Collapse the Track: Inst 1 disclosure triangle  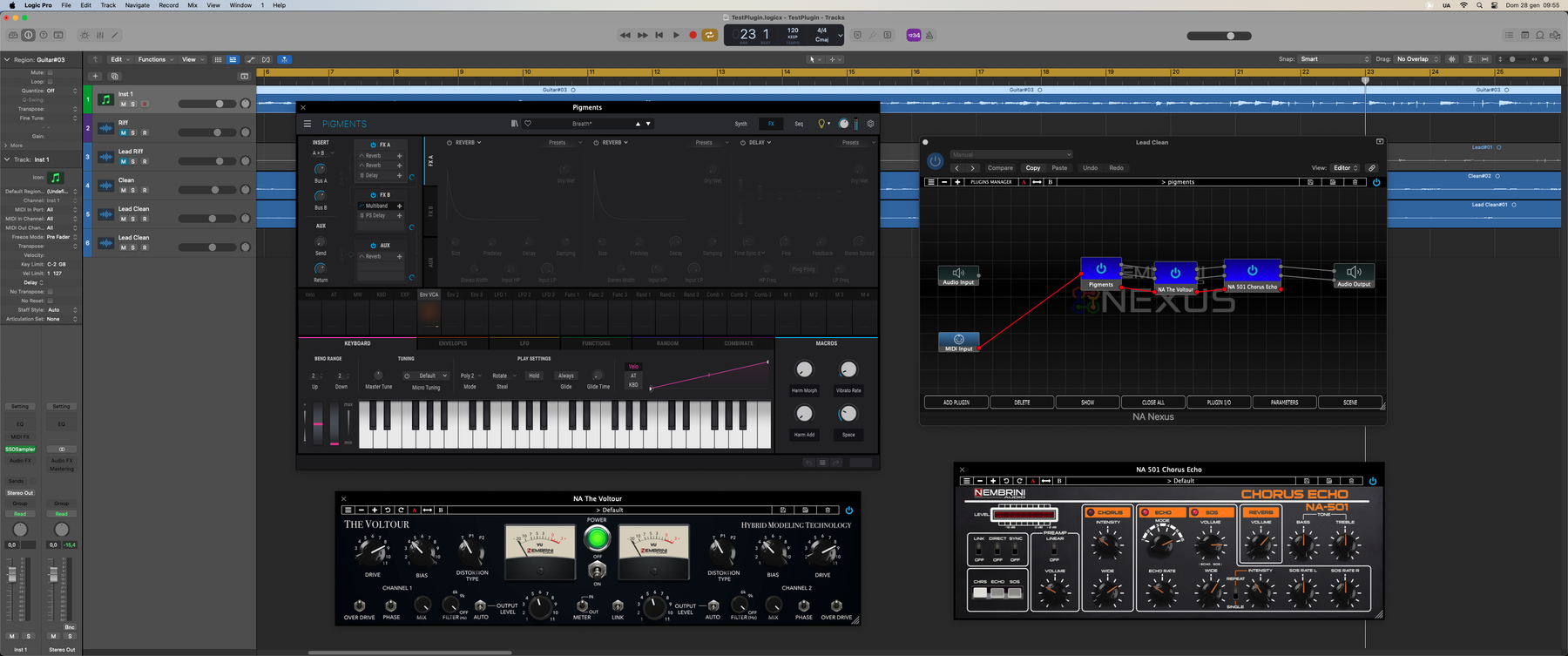(x=7, y=159)
